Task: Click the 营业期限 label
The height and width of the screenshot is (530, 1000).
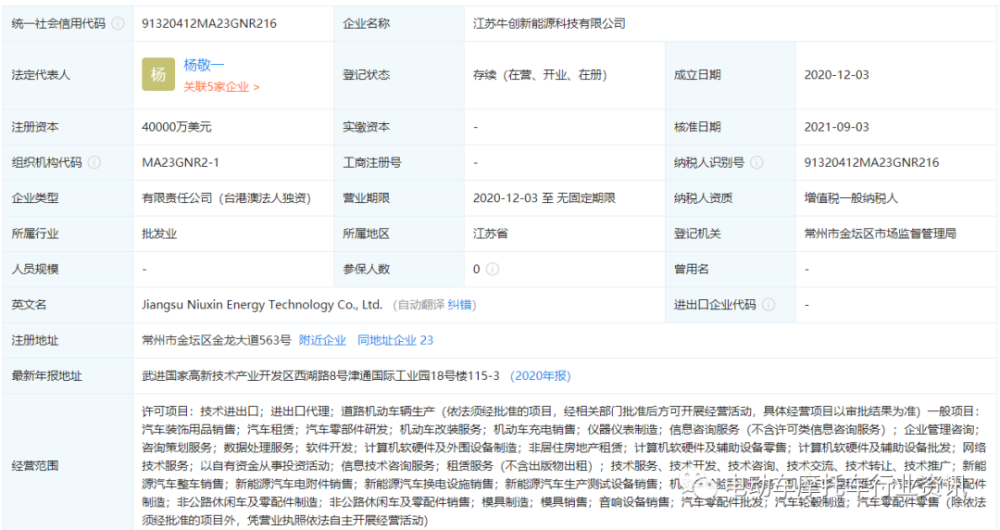Action: pyautogui.click(x=366, y=198)
